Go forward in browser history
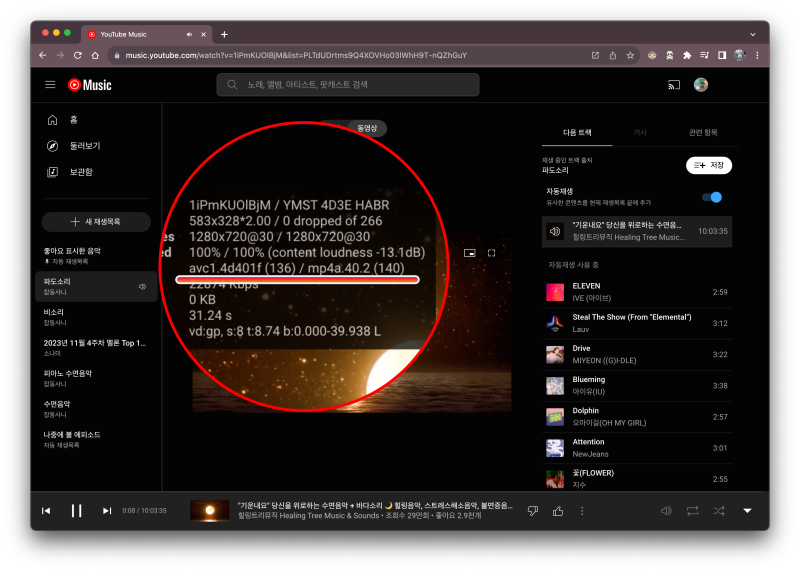 coord(60,55)
